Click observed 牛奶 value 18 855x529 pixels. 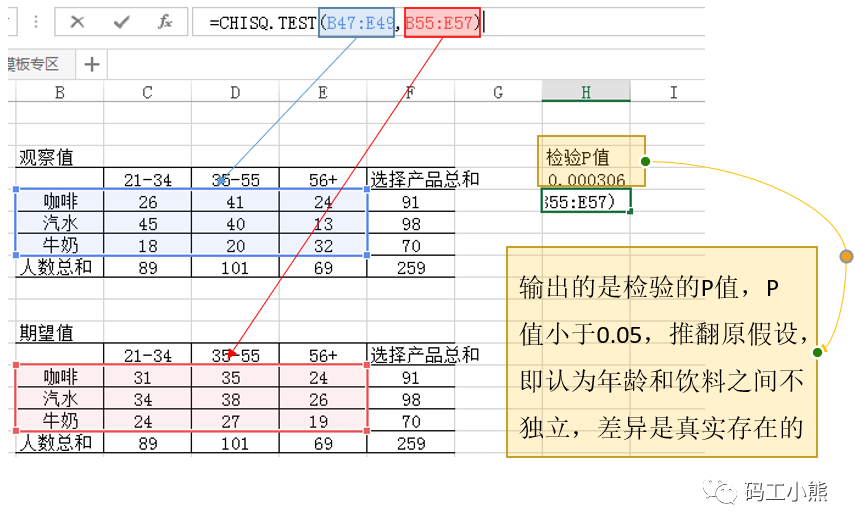tap(147, 245)
